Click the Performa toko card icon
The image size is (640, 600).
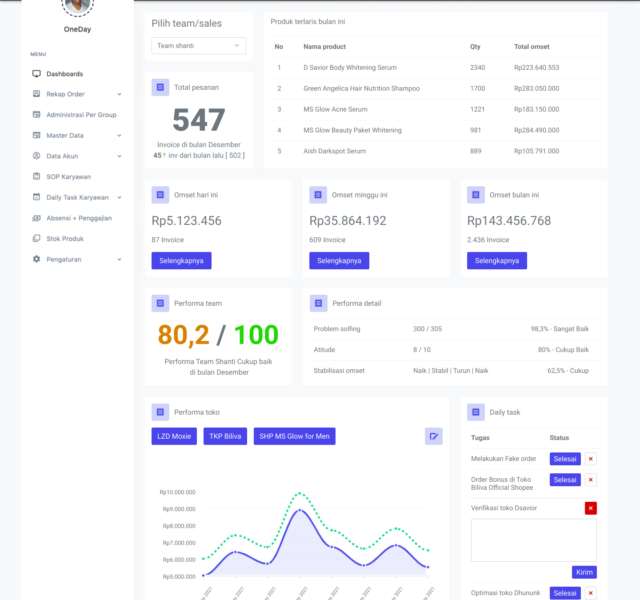(x=160, y=412)
